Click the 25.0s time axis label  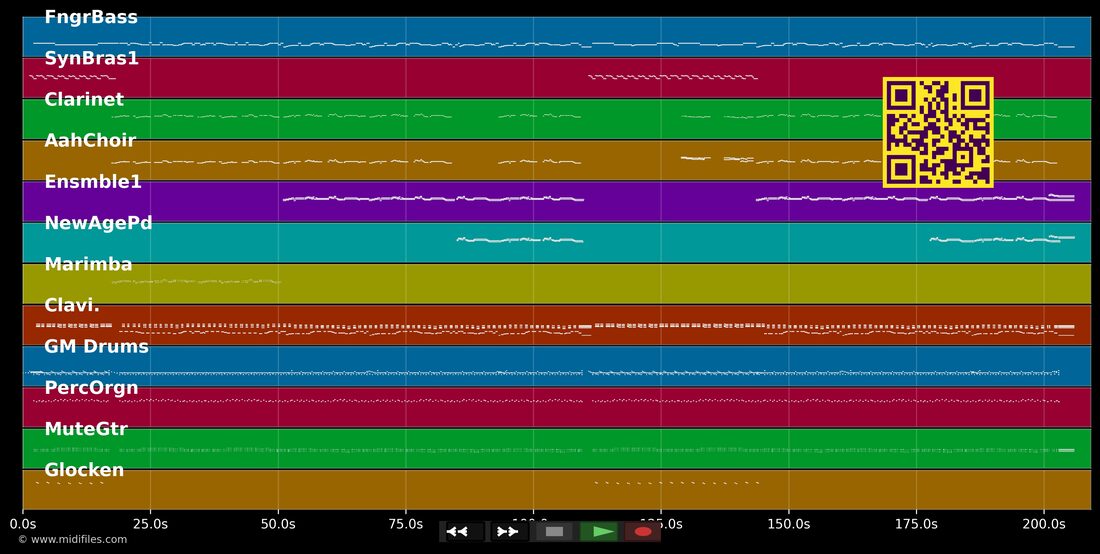[x=150, y=524]
